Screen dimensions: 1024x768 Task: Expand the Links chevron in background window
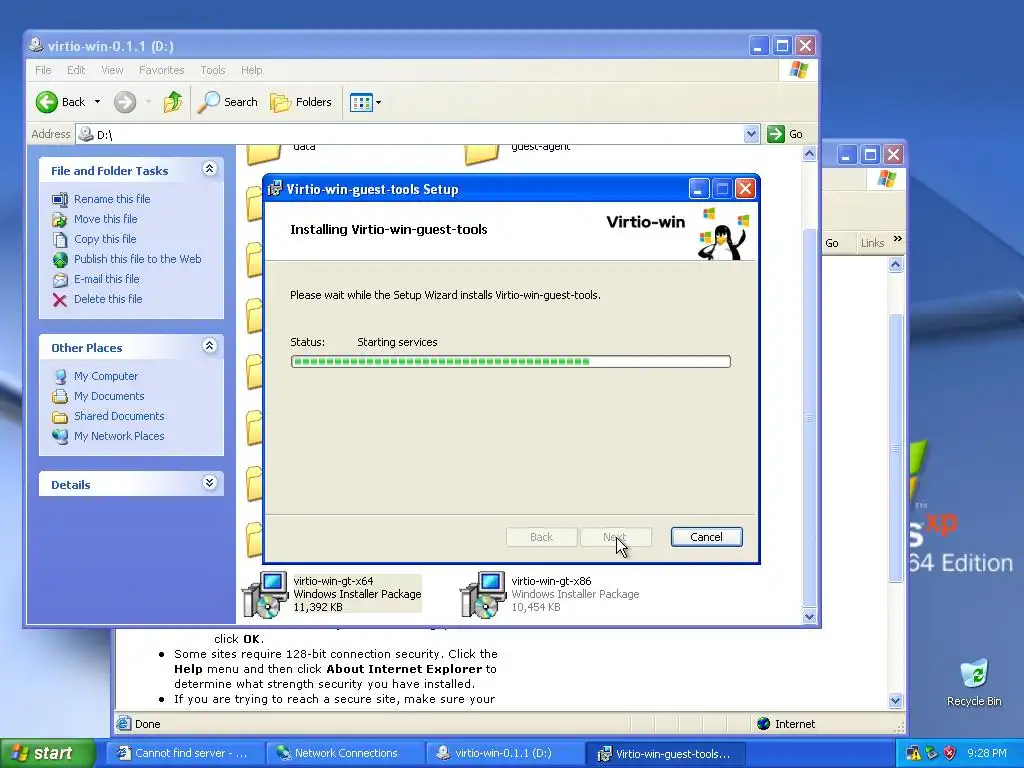click(898, 239)
